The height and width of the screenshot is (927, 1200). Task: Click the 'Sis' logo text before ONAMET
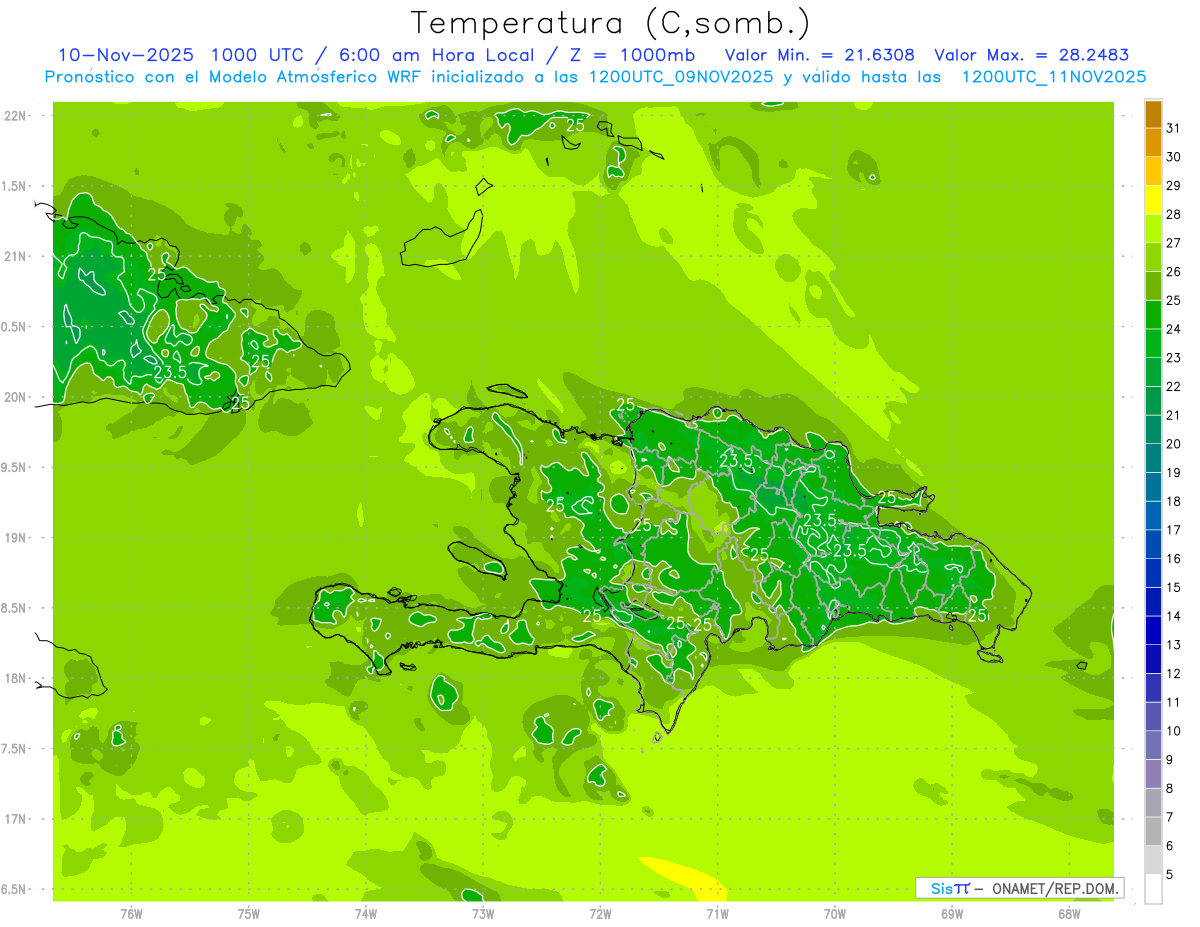click(x=942, y=888)
